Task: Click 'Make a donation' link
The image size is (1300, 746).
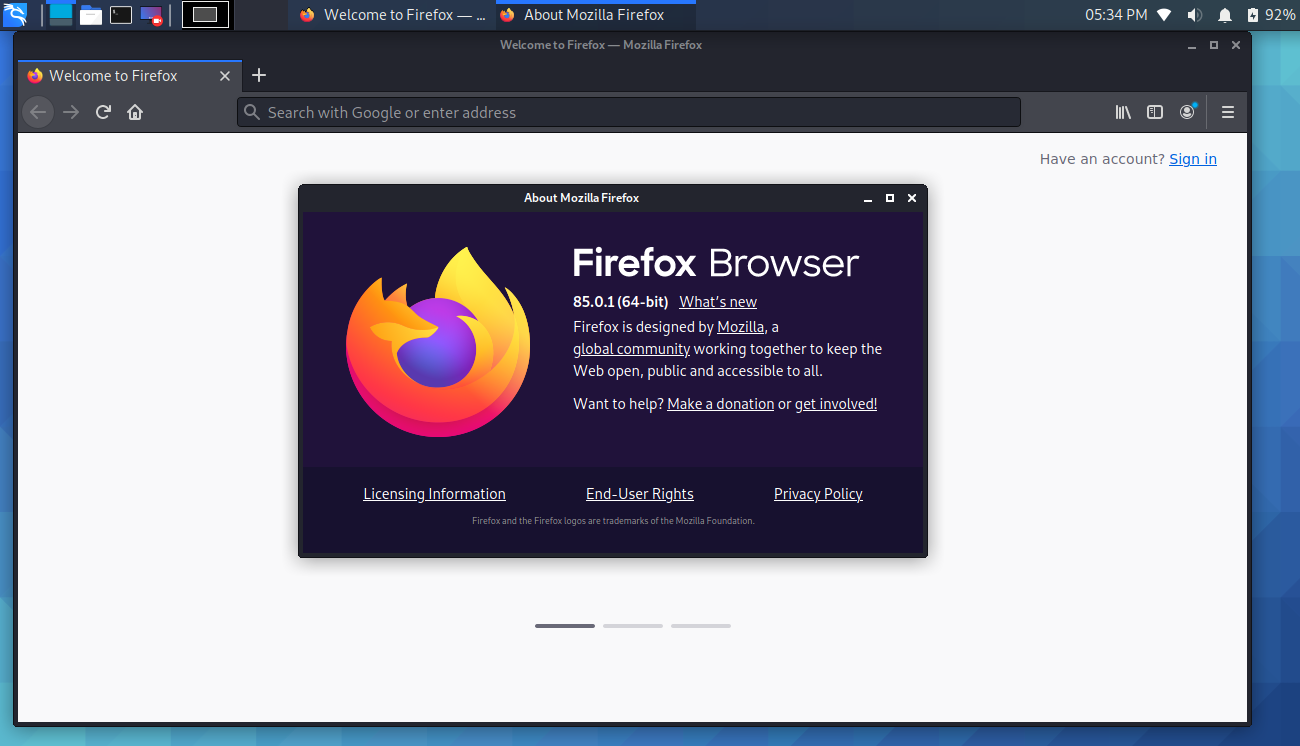Action: (720, 404)
